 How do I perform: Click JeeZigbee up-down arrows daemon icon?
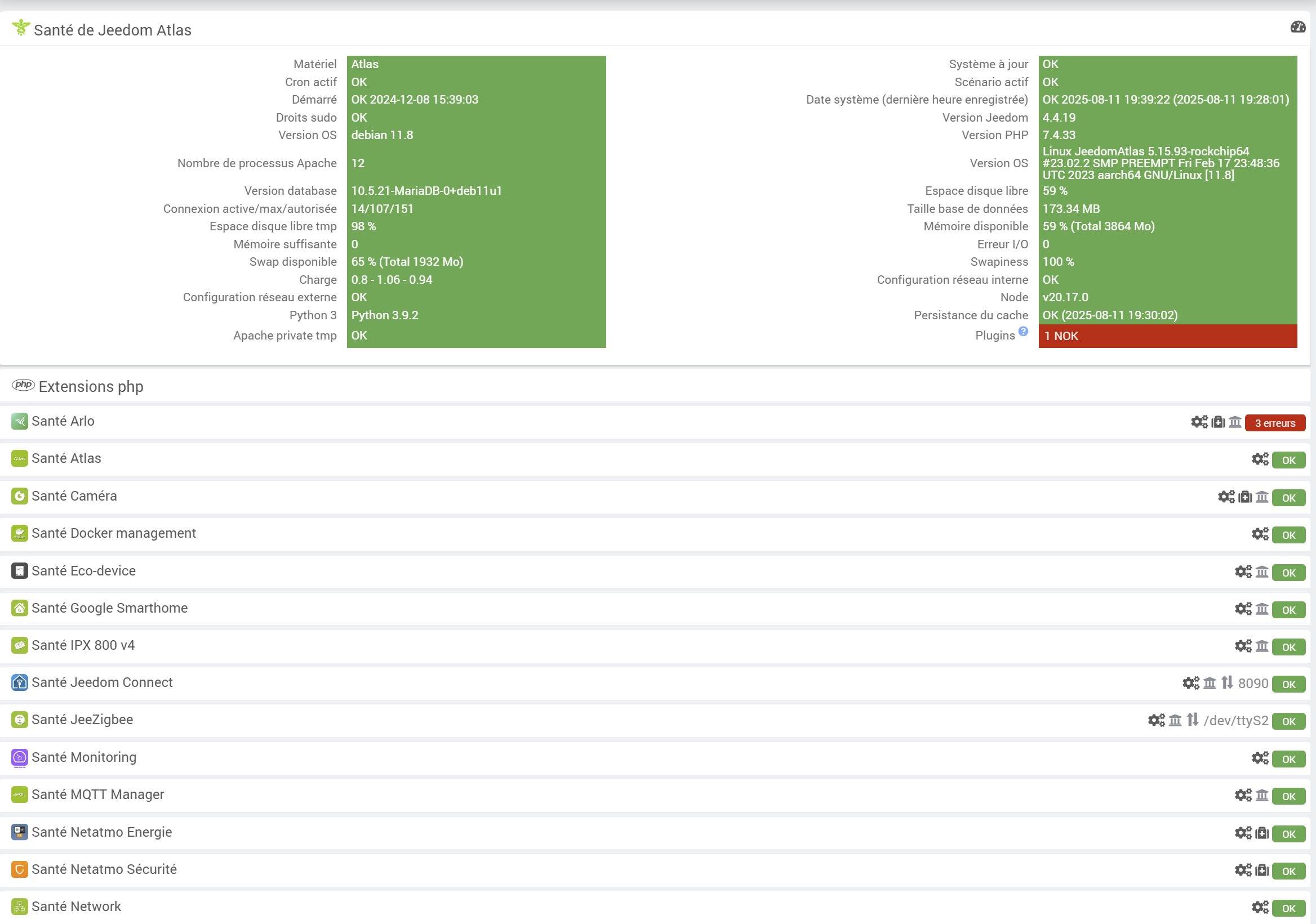tap(1192, 720)
